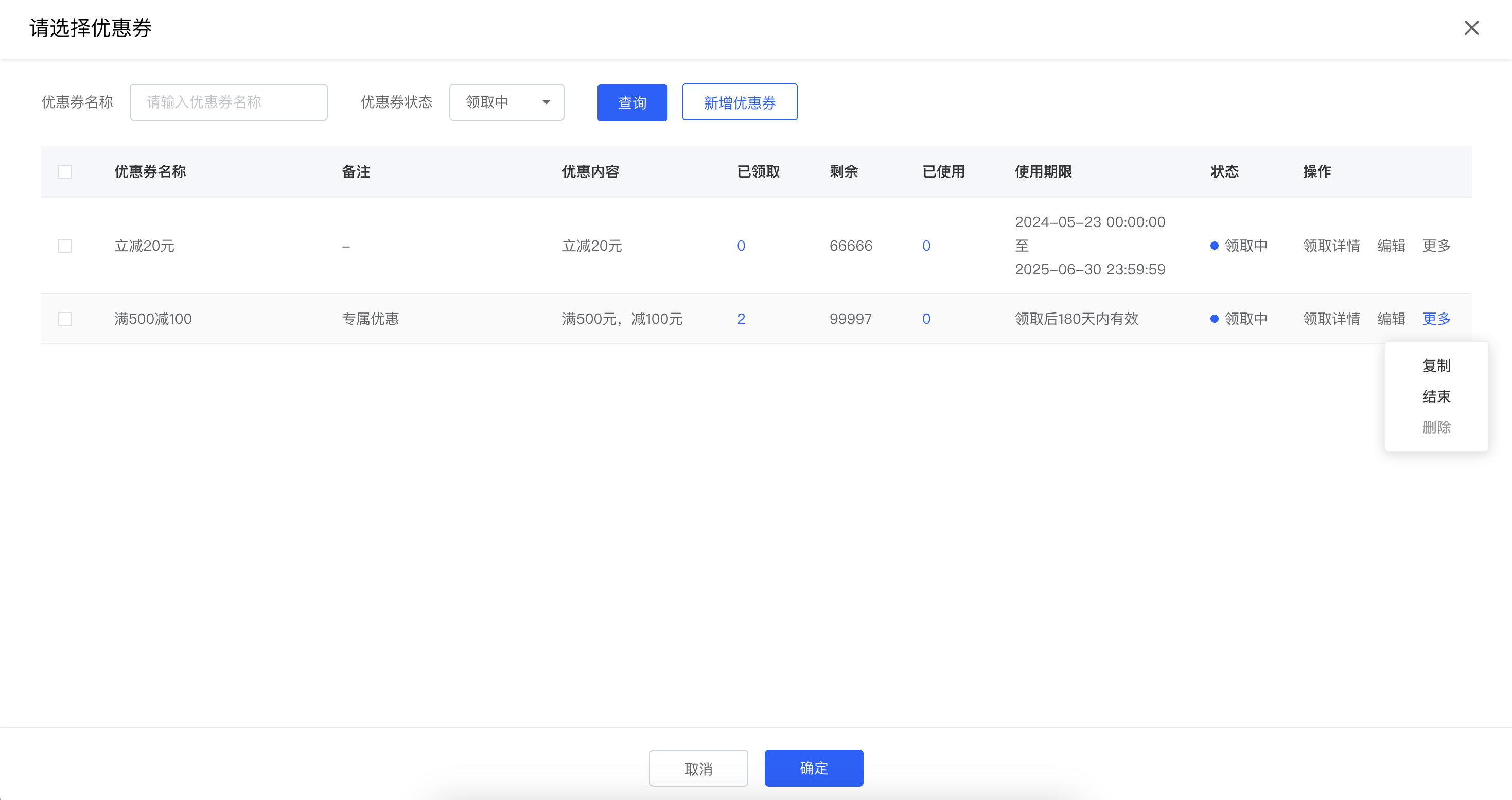Check the 满500减100 coupon row checkbox
The height and width of the screenshot is (800, 1512).
pos(65,319)
